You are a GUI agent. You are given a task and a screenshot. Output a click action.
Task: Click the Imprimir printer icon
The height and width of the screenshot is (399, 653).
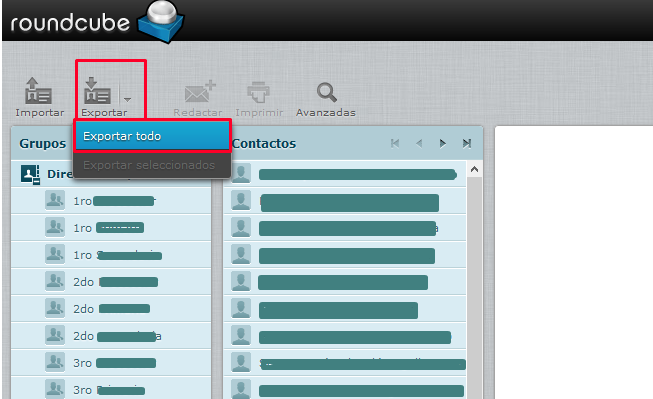[x=259, y=92]
